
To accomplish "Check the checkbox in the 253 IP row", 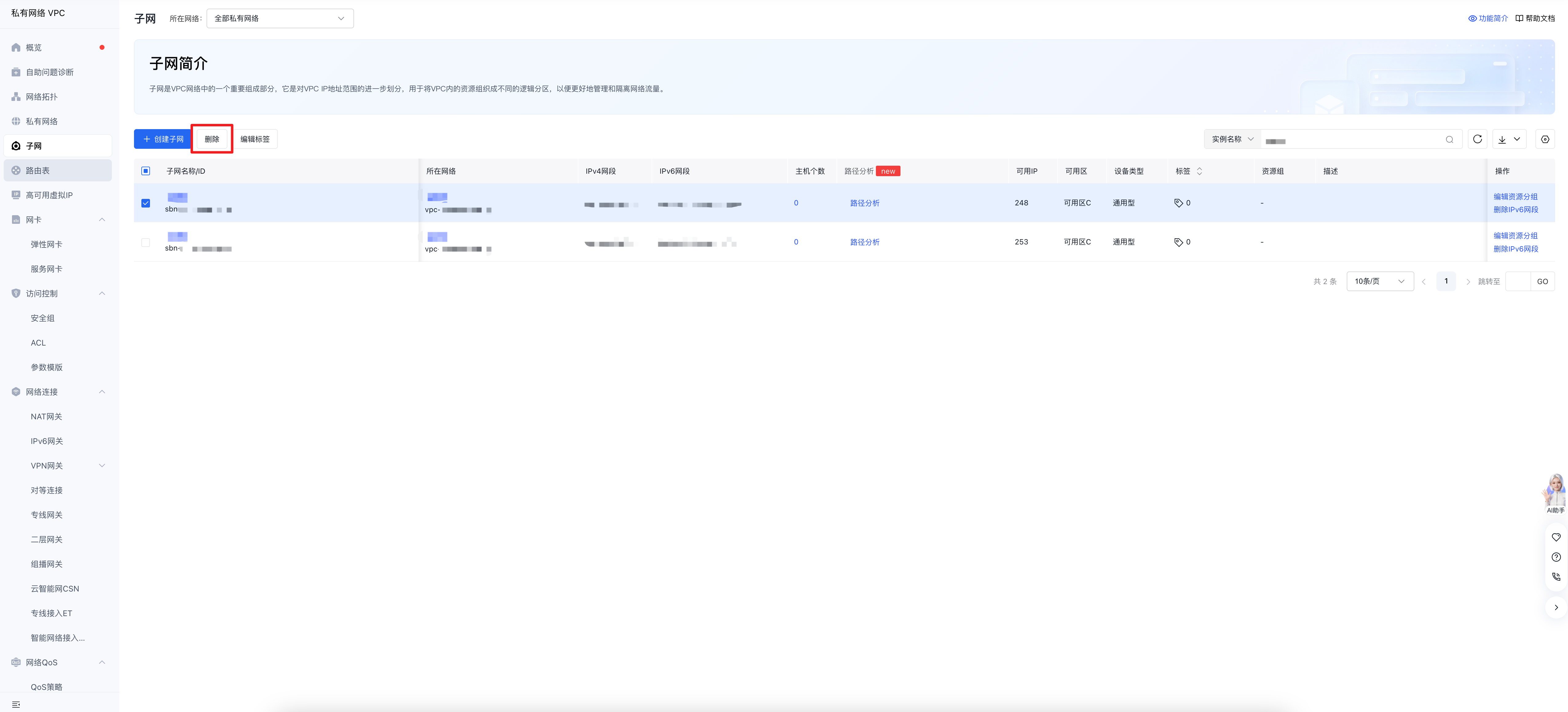I will (145, 243).
